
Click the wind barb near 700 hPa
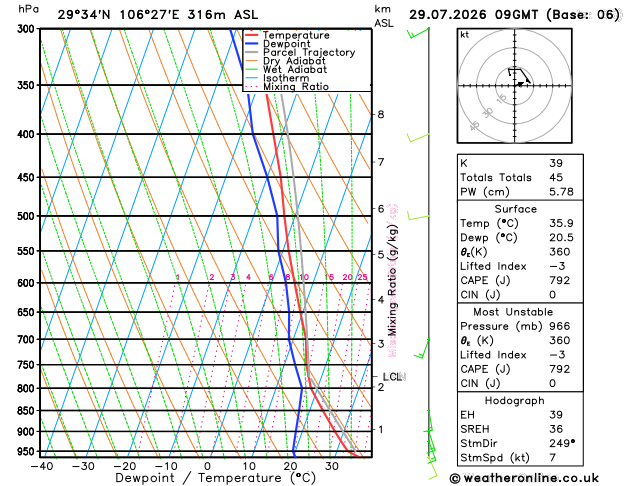coord(422,348)
